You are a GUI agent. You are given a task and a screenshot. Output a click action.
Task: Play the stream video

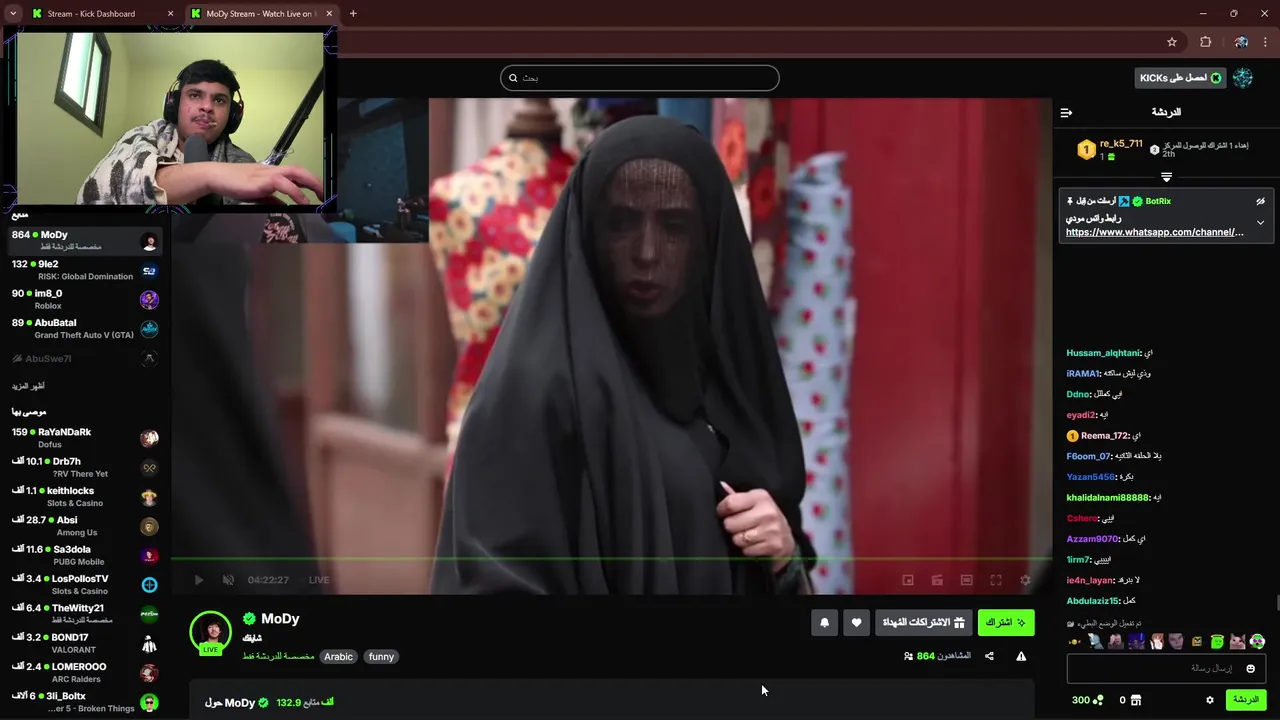coord(199,580)
